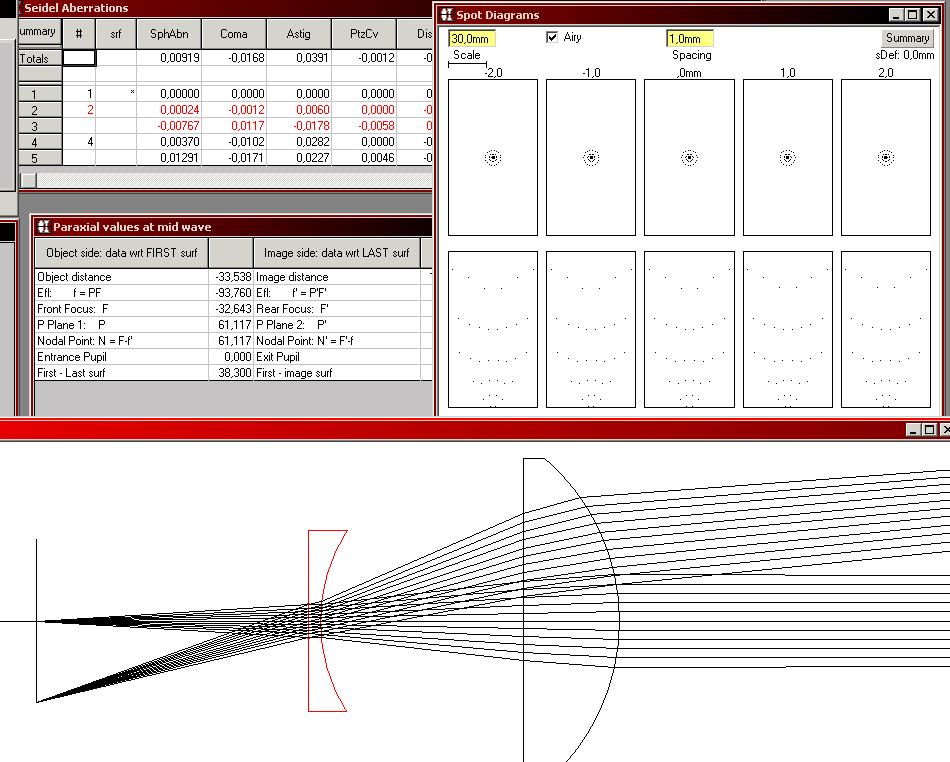Select the Astig column header
The image size is (950, 762).
click(299, 34)
